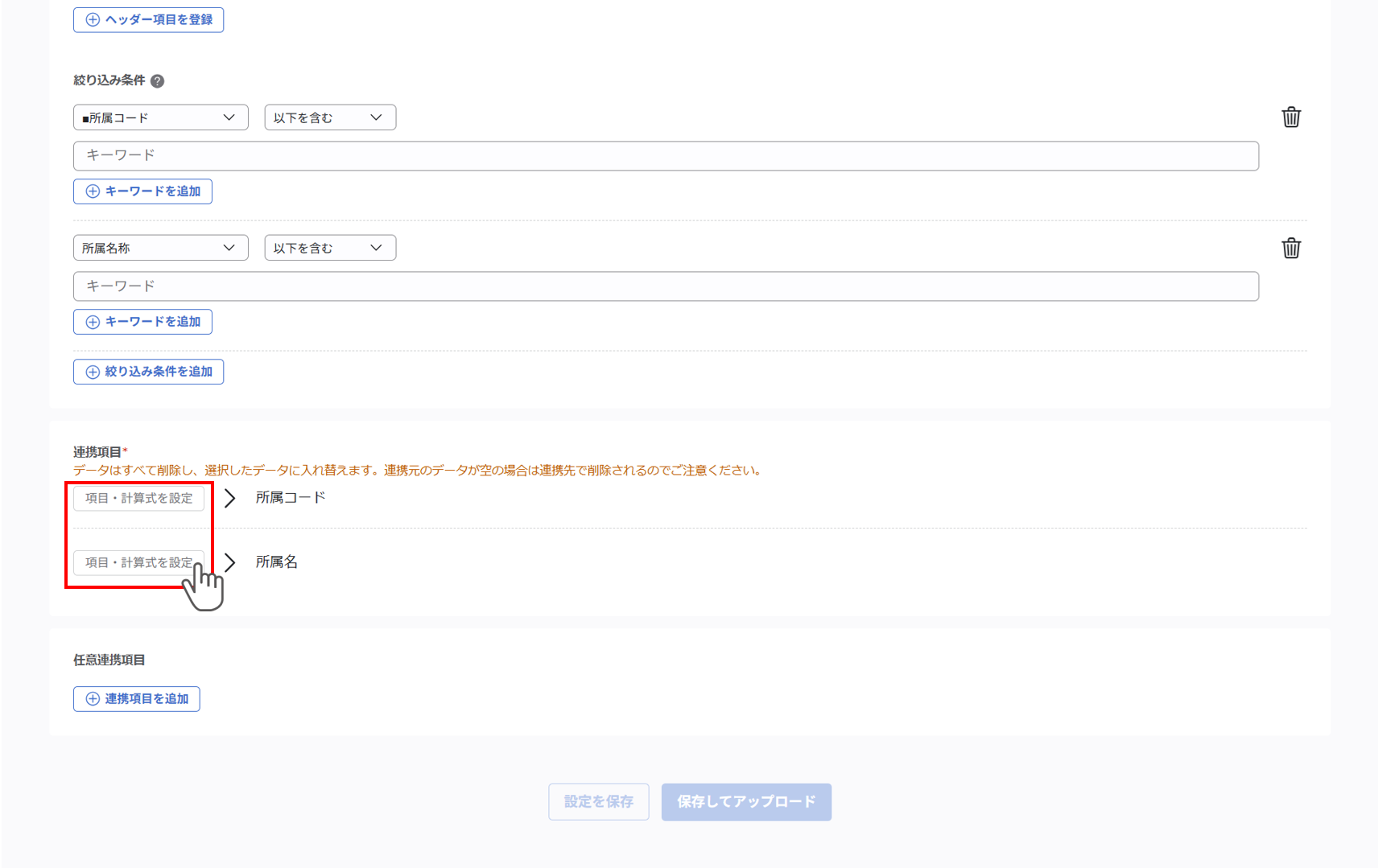This screenshot has width=1378, height=868.
Task: Click the plus icon on ヘッダー項目を登録
Action: click(x=91, y=19)
